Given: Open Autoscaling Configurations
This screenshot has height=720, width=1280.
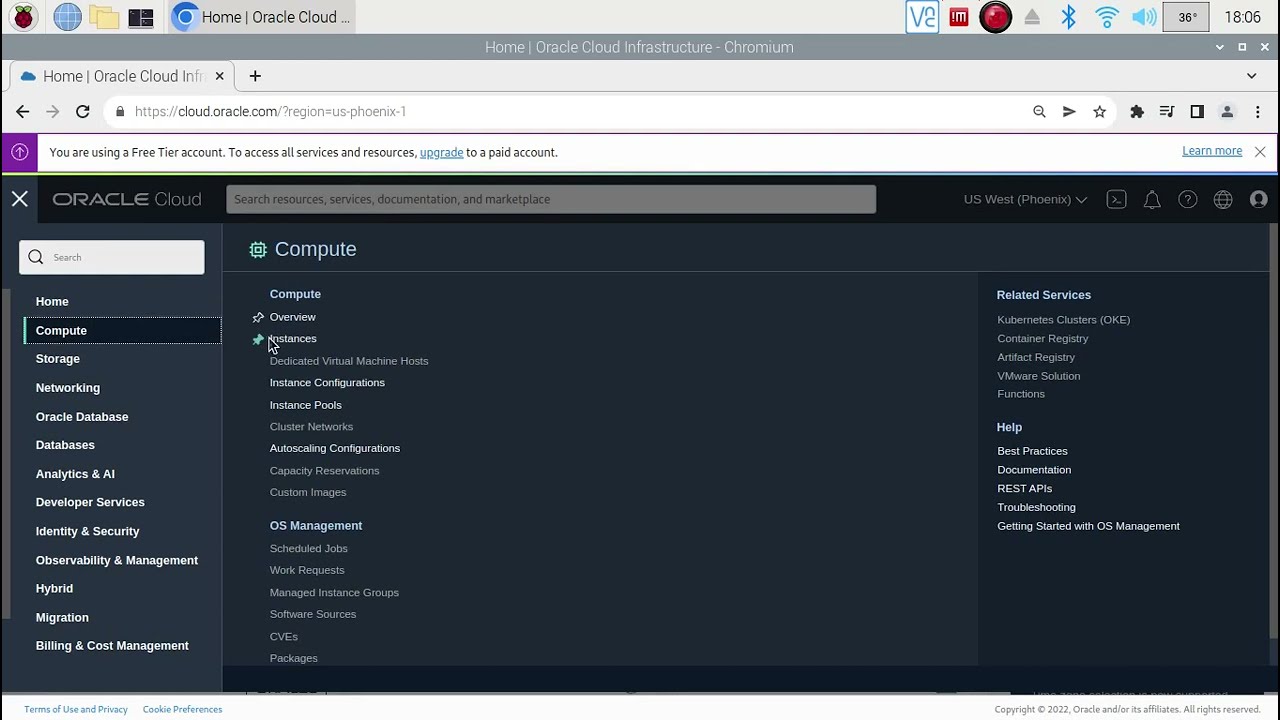Looking at the screenshot, I should coord(335,449).
